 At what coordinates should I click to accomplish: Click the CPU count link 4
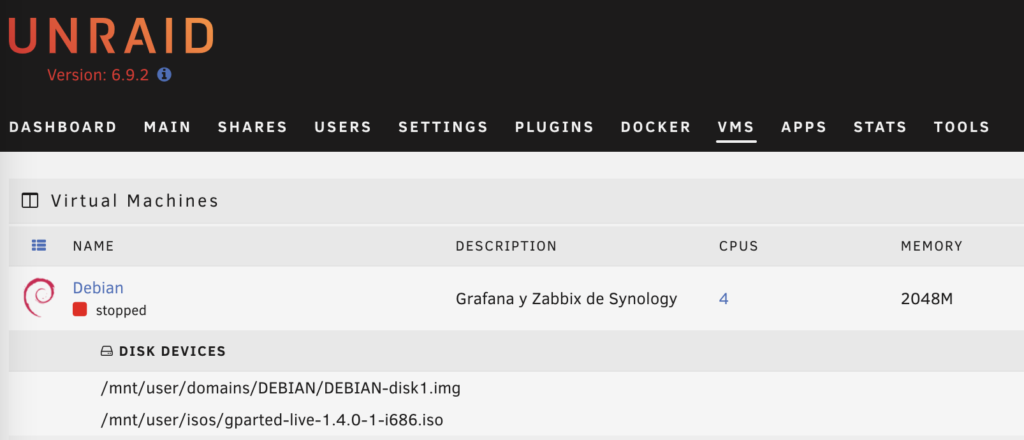pos(724,298)
